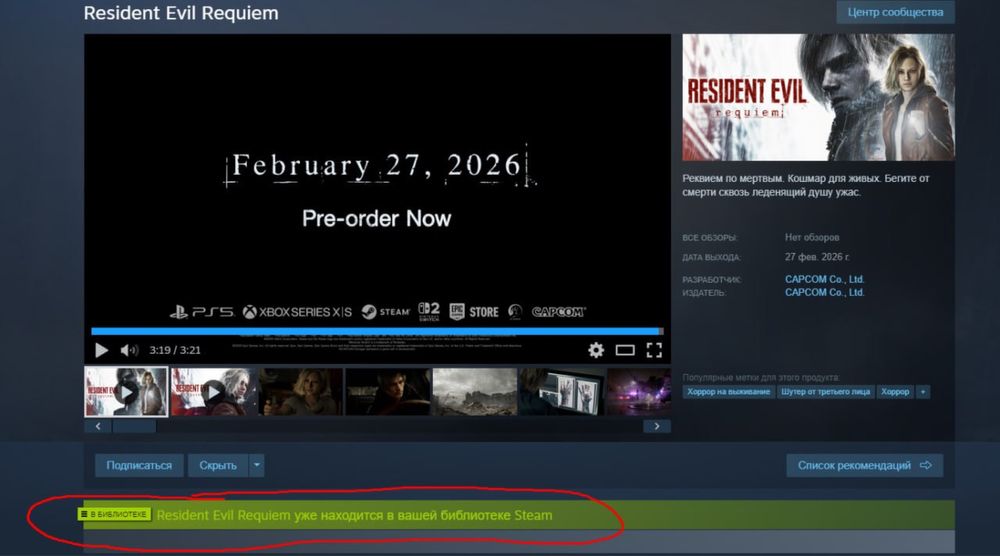Enter fullscreen video mode

coord(654,350)
